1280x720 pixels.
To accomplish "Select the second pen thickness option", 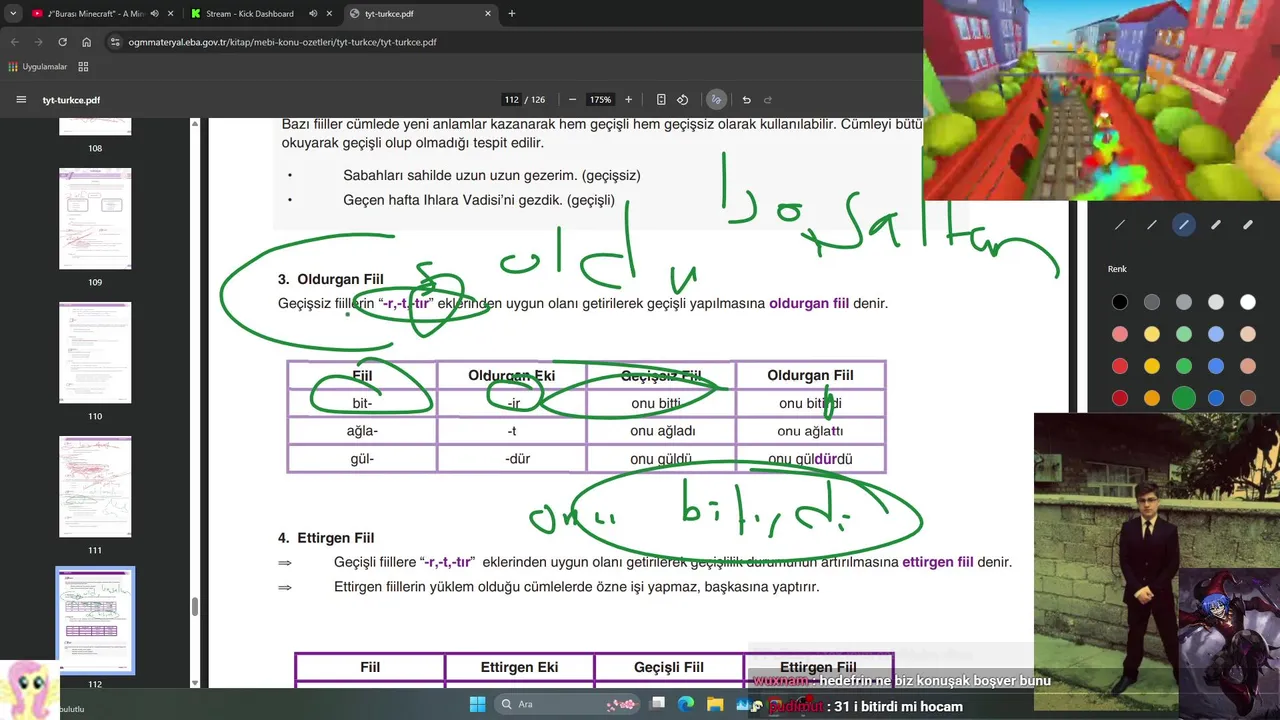I will (x=1152, y=225).
